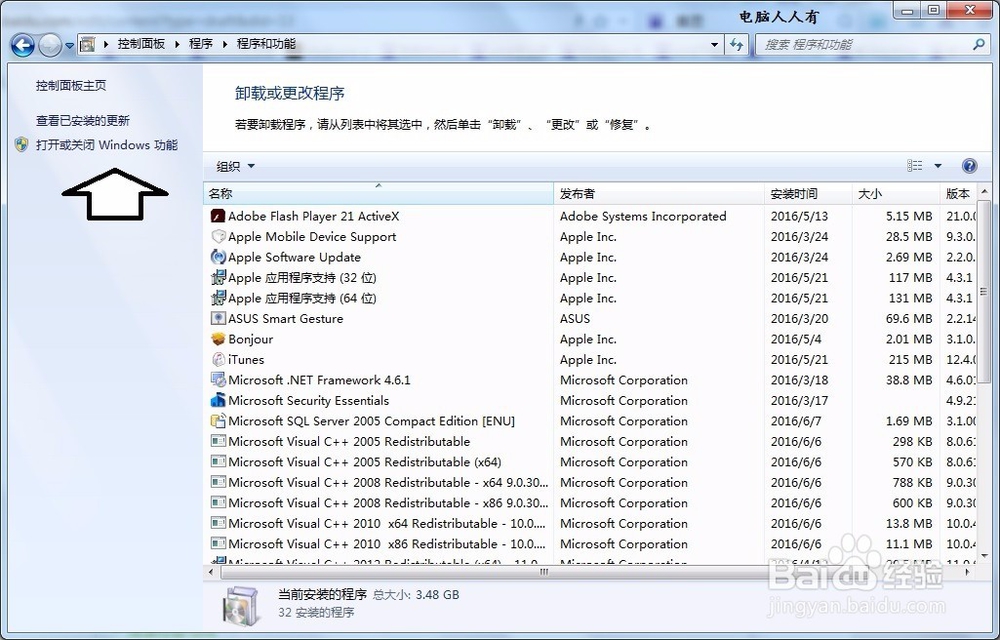Click the horizontal scrollbar left arrow
This screenshot has height=640, width=1000.
point(212,572)
